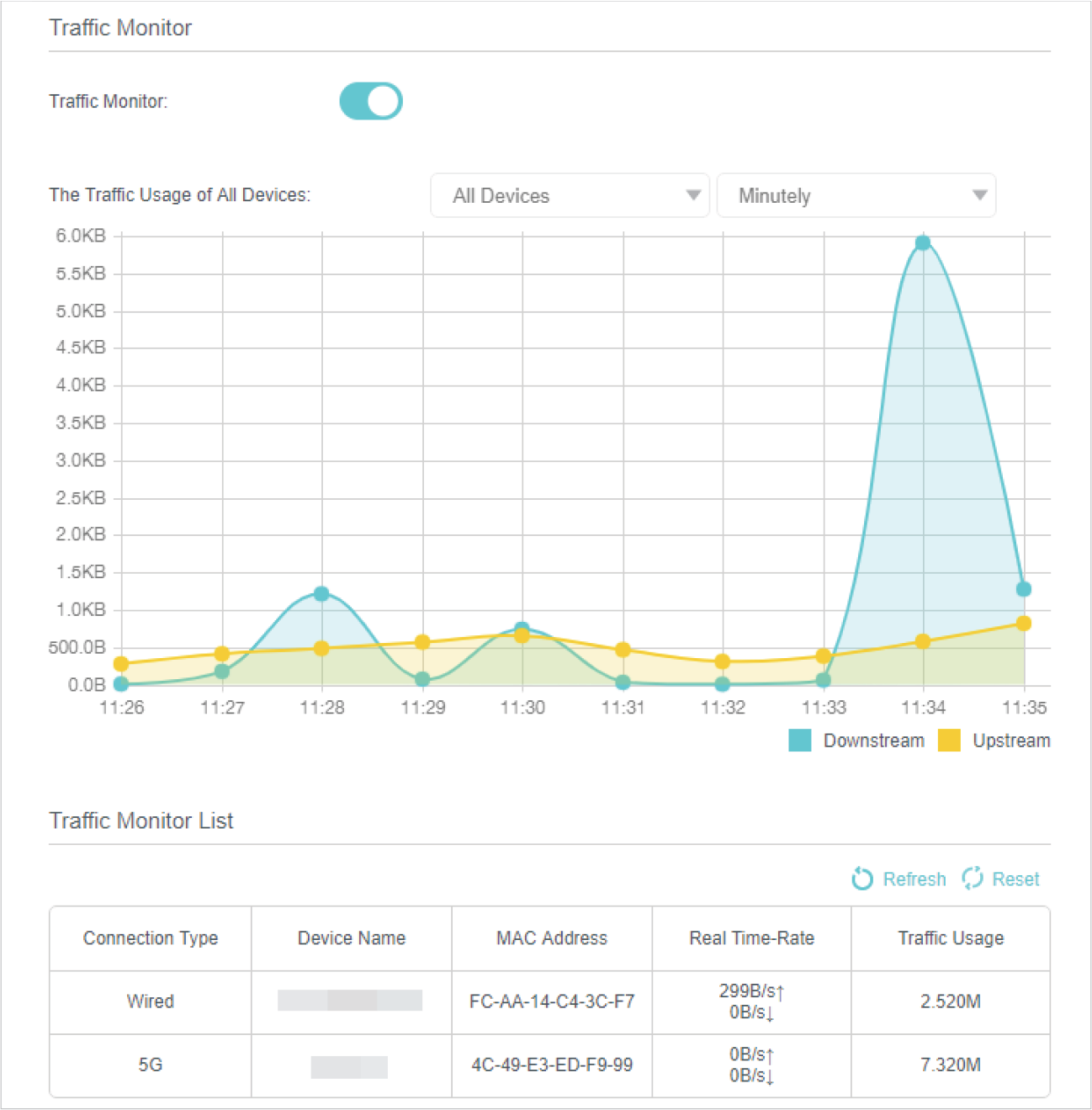Screen dimensions: 1092x1110
Task: Open the All Devices dropdown
Action: coord(570,196)
